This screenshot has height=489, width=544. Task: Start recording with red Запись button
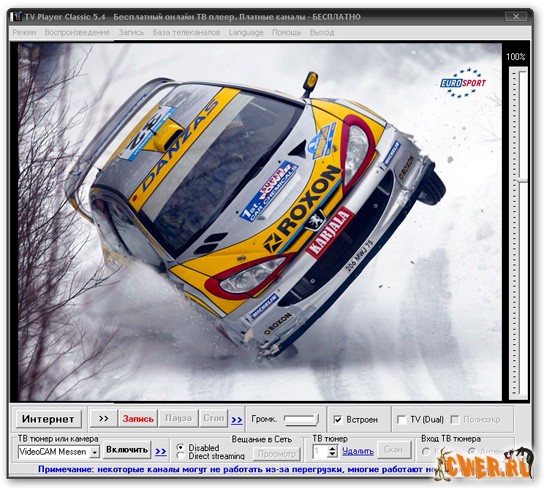(x=138, y=419)
